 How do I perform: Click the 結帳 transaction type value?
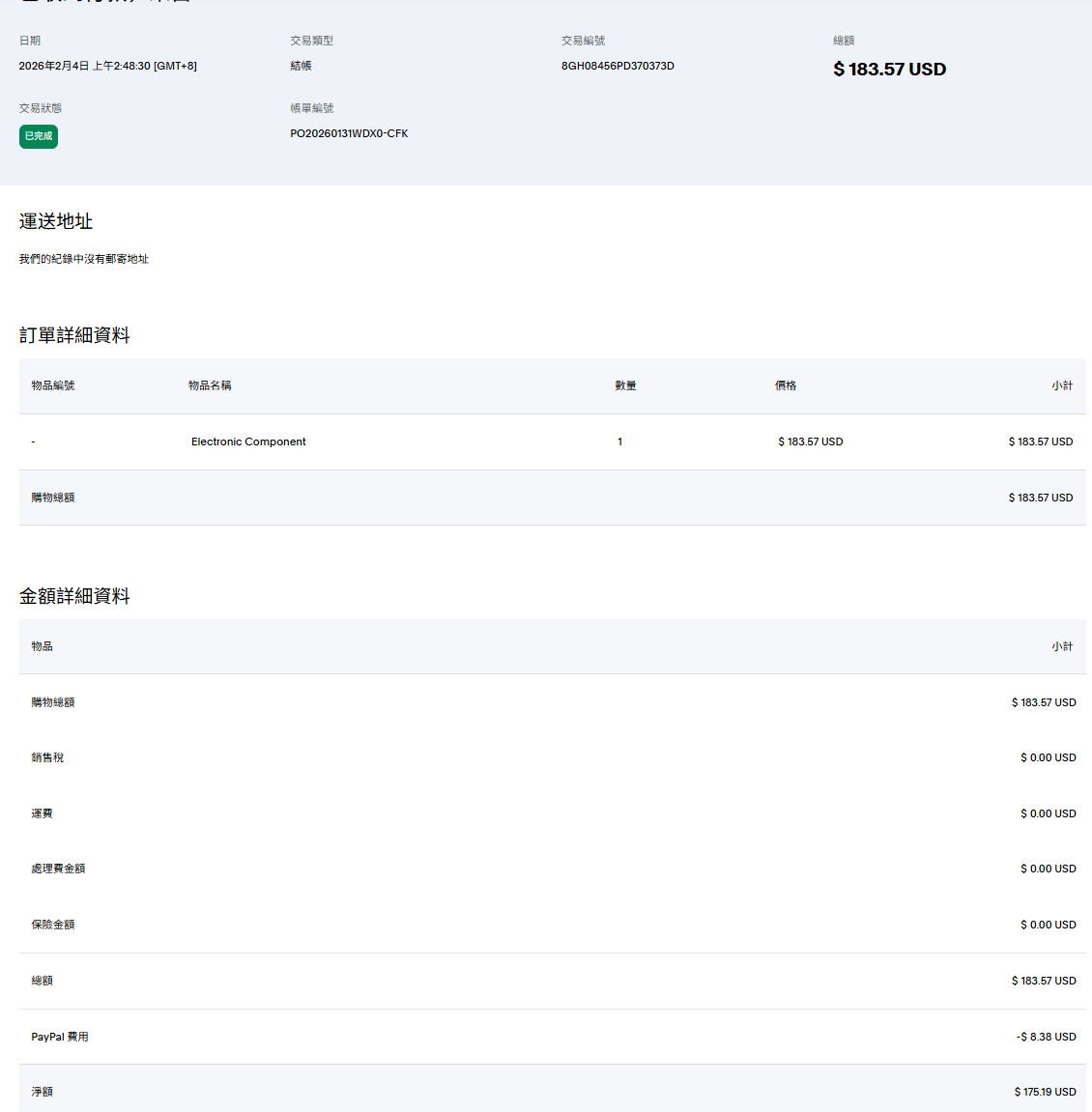click(301, 66)
